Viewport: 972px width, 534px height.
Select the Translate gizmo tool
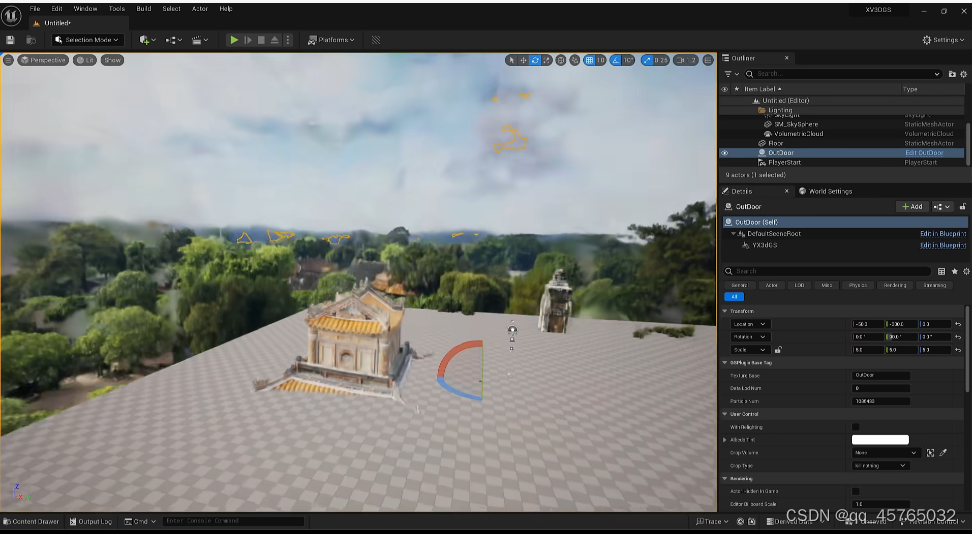click(x=523, y=60)
